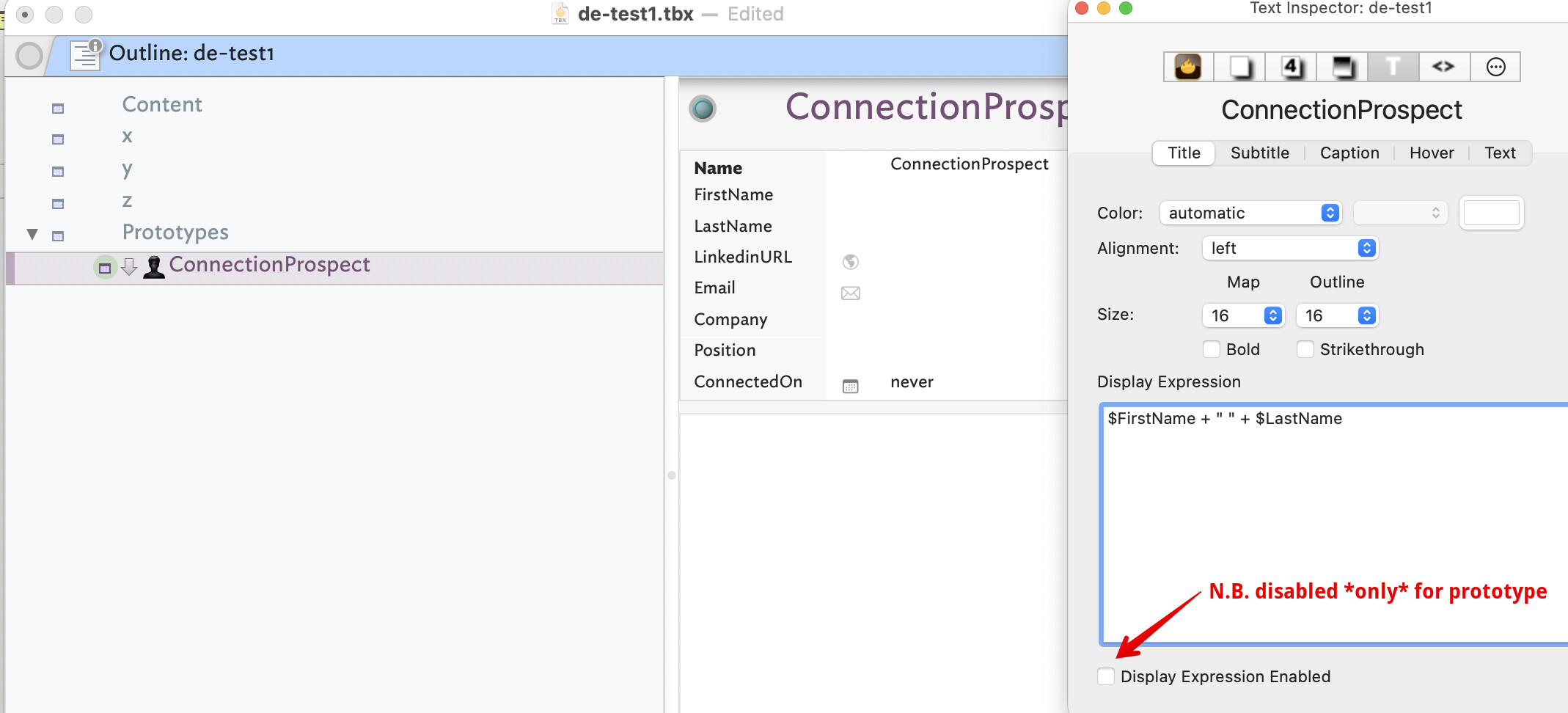Click the ellipsis inspector icon
1568x713 pixels.
tap(1495, 67)
